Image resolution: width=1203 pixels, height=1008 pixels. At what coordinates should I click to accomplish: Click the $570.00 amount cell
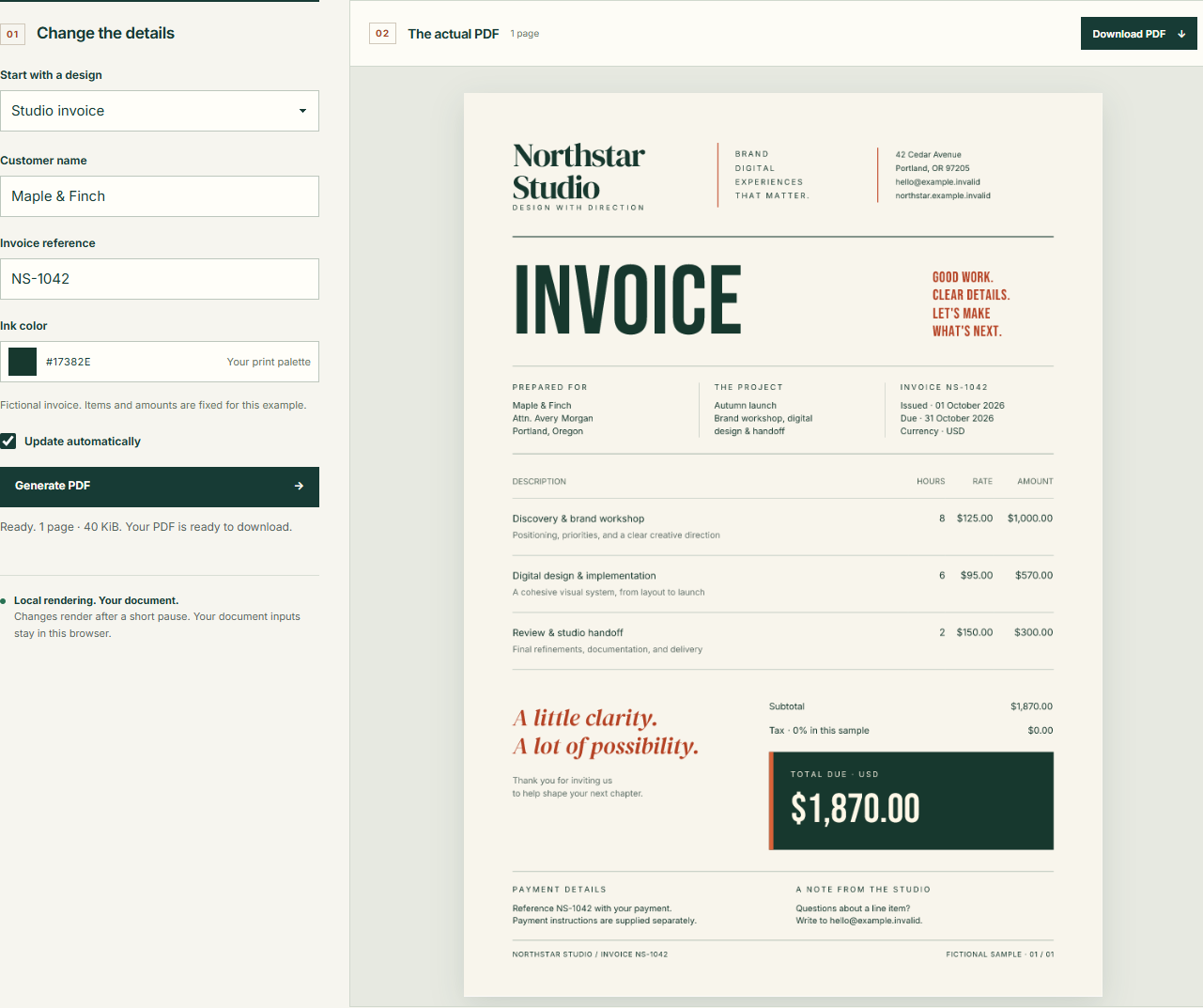pos(1034,576)
